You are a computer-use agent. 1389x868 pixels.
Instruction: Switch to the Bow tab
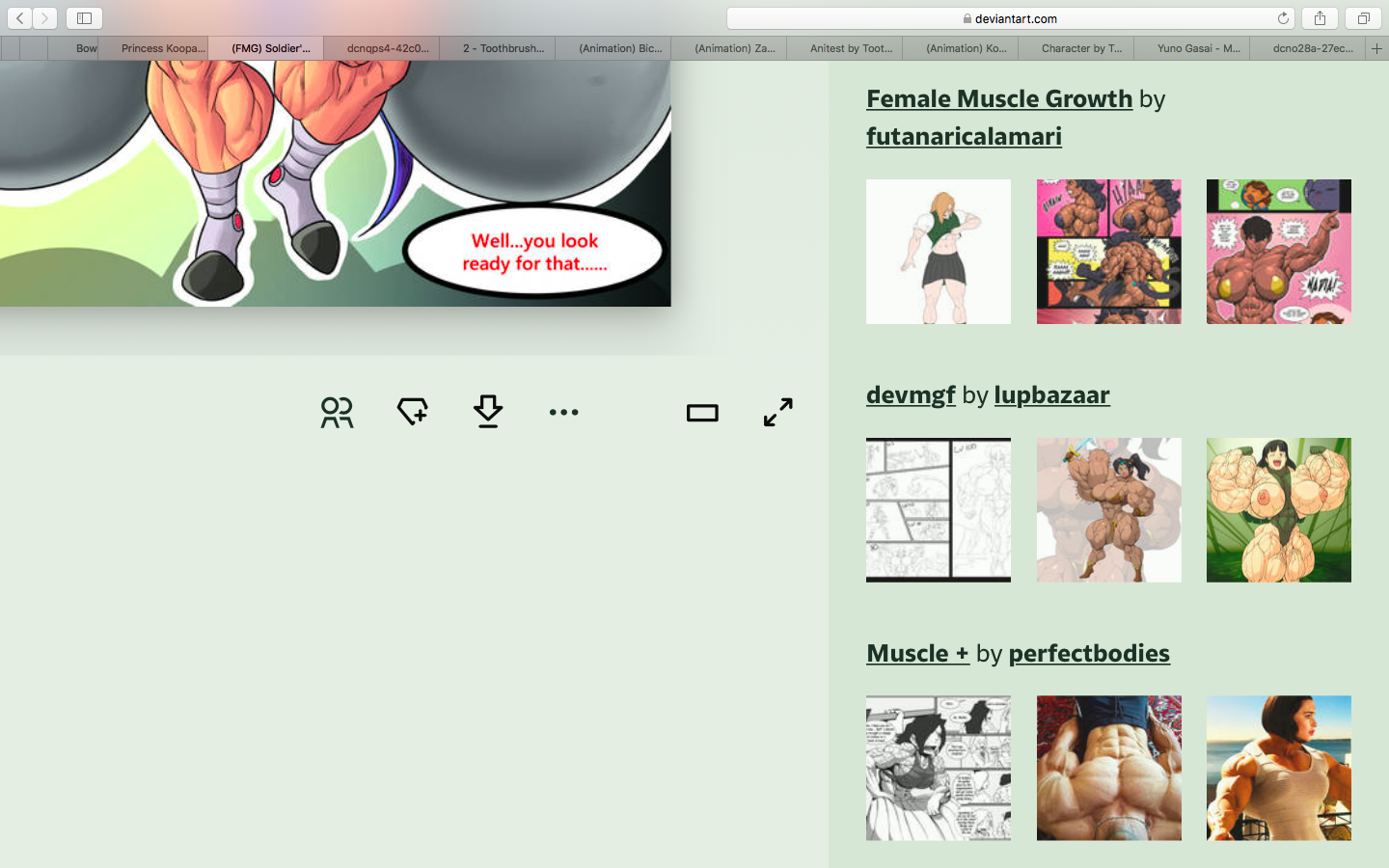(73, 48)
